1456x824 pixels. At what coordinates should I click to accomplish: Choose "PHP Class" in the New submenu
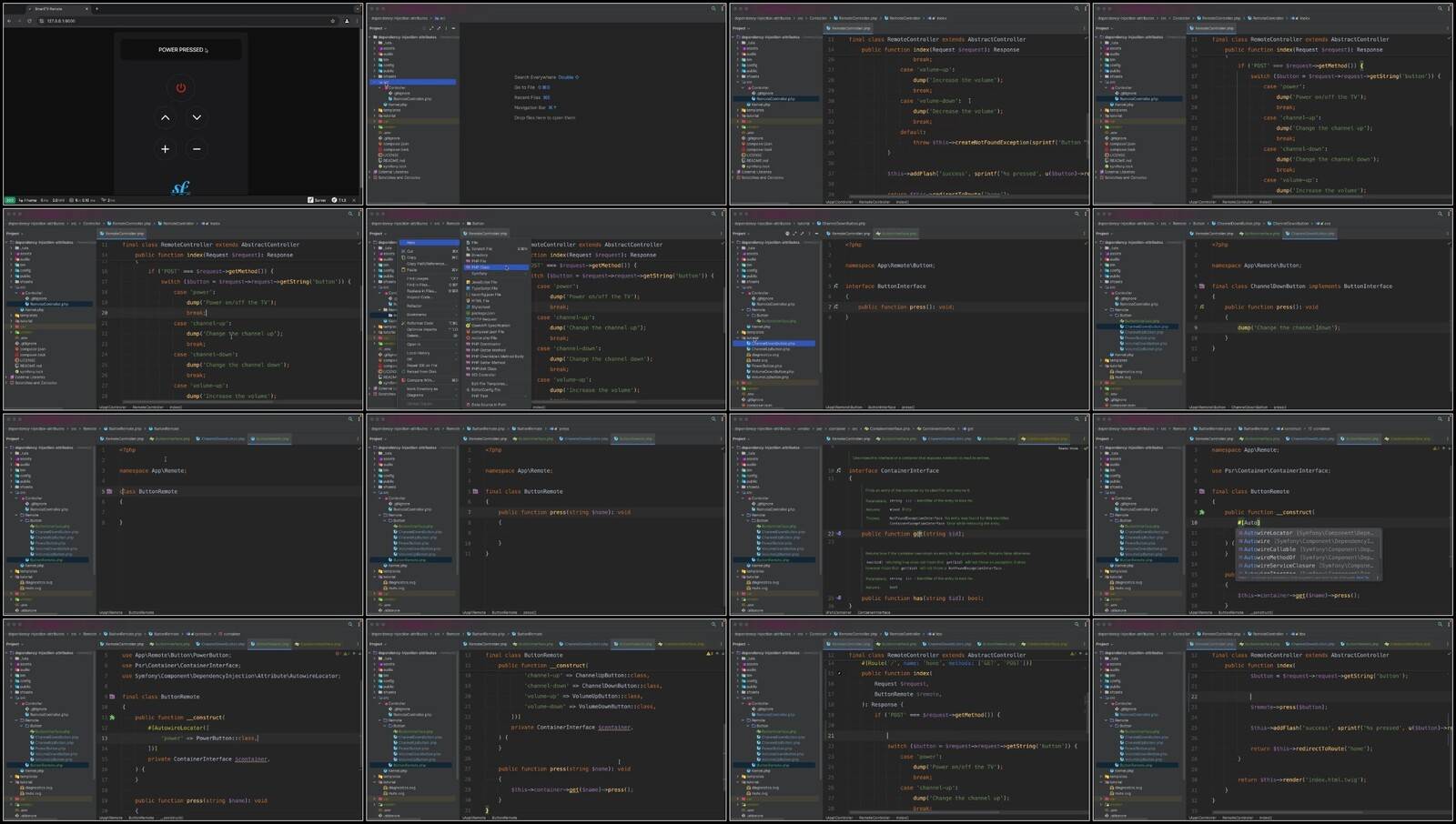480,267
